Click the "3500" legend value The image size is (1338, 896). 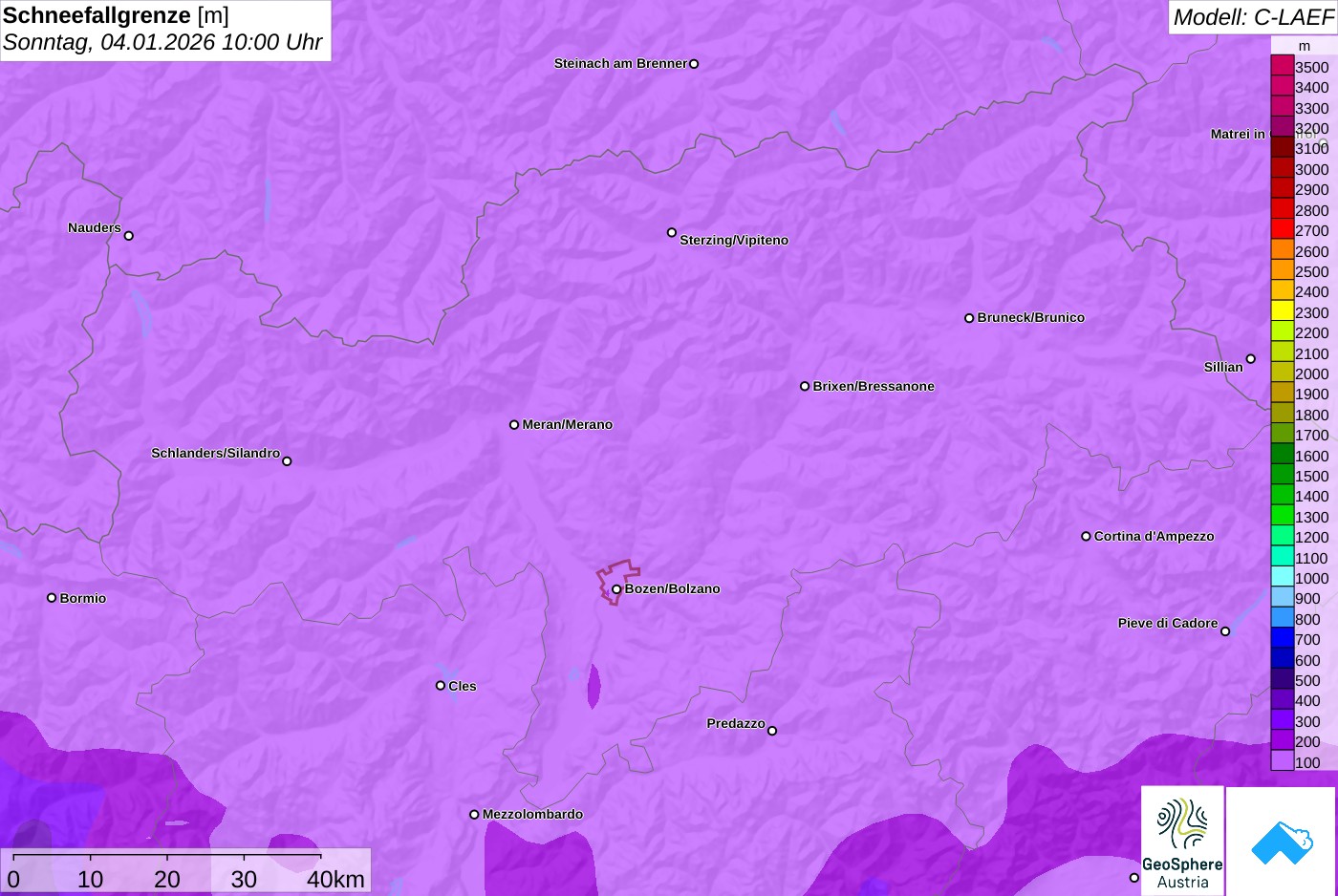[x=1312, y=68]
